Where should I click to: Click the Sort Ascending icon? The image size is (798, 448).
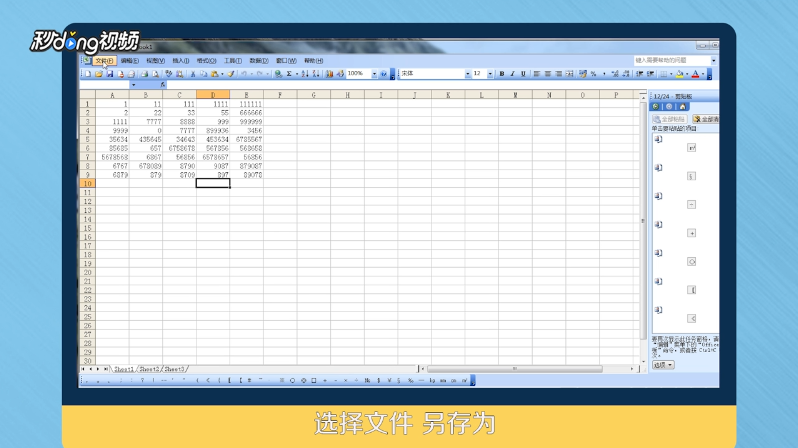coord(305,74)
